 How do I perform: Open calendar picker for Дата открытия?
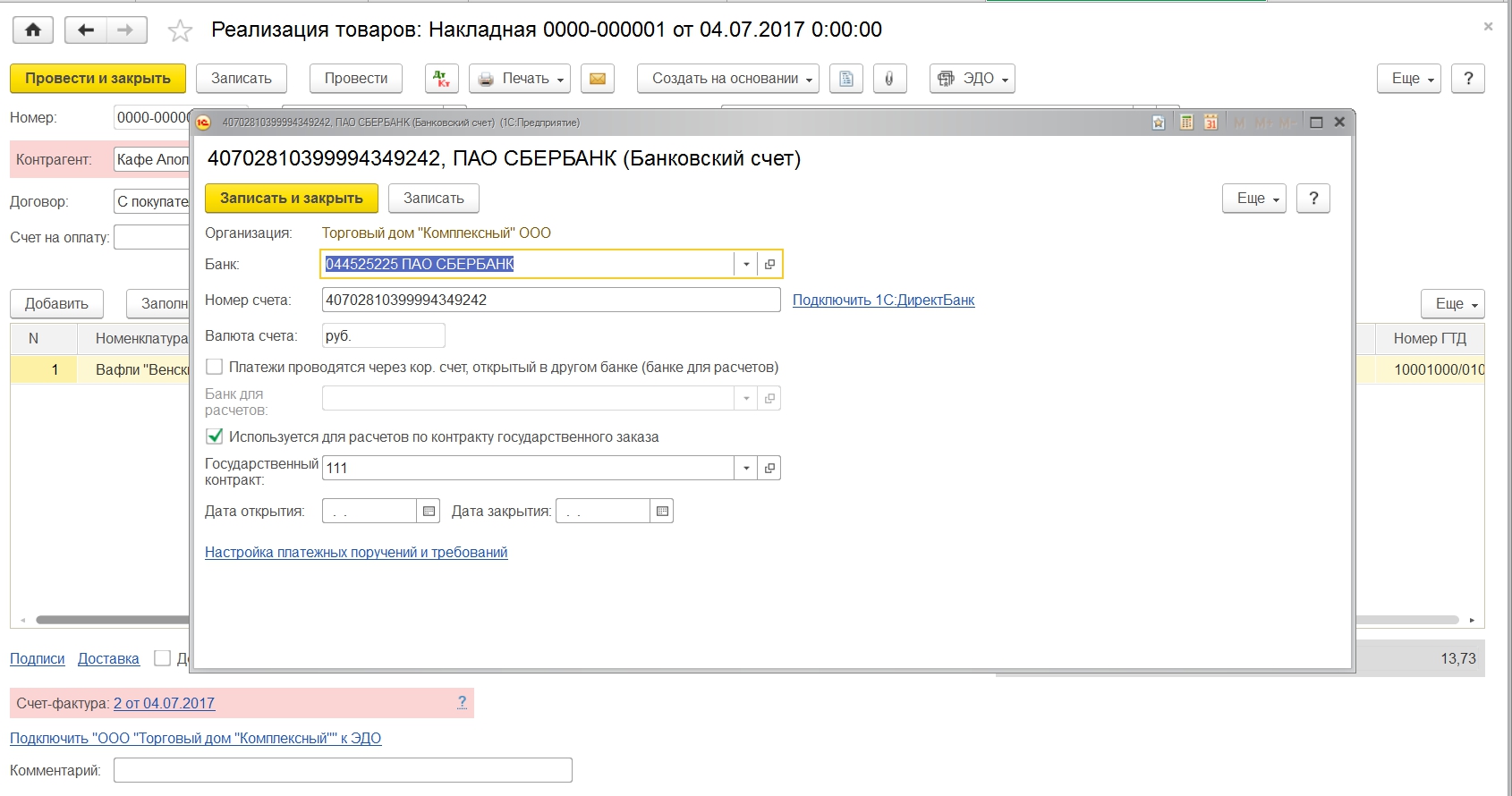click(x=429, y=511)
